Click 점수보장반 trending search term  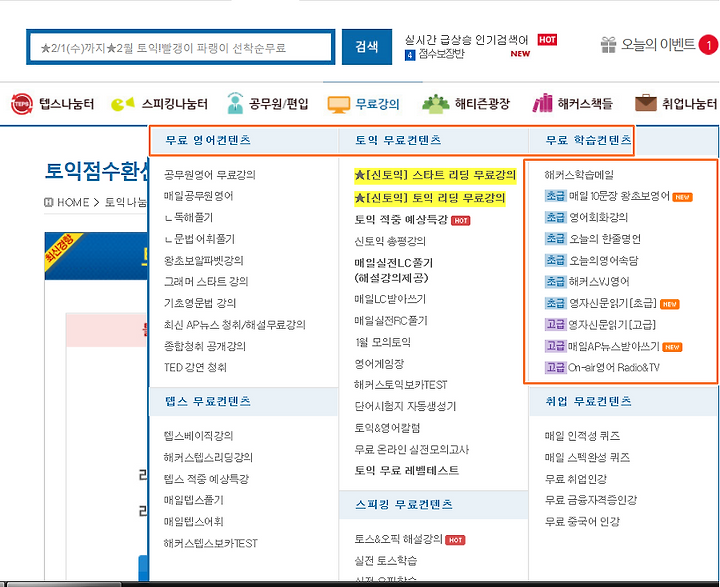point(441,54)
